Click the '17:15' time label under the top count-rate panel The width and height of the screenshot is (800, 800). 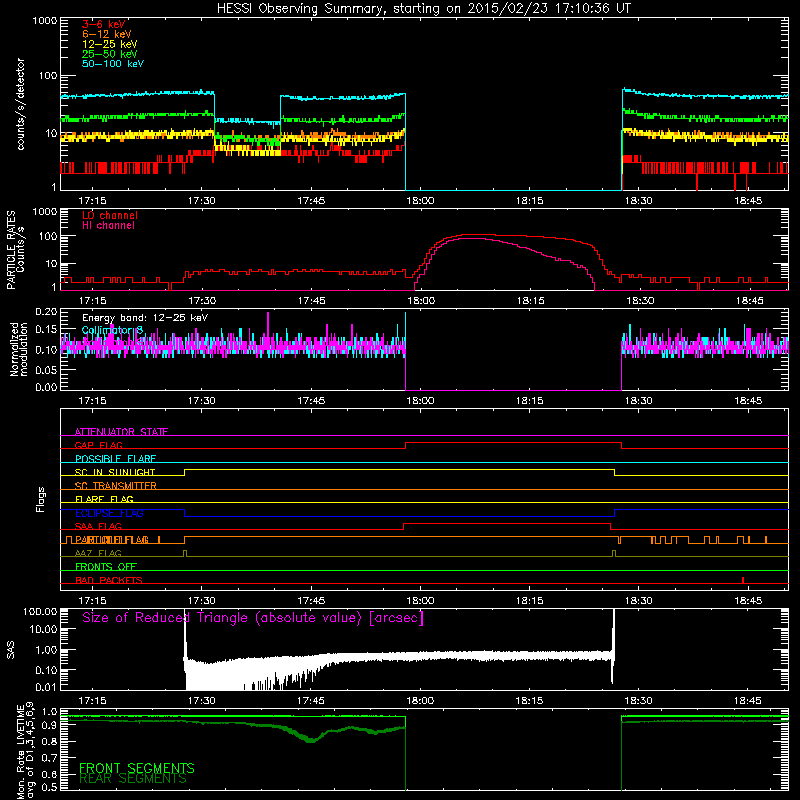92,201
